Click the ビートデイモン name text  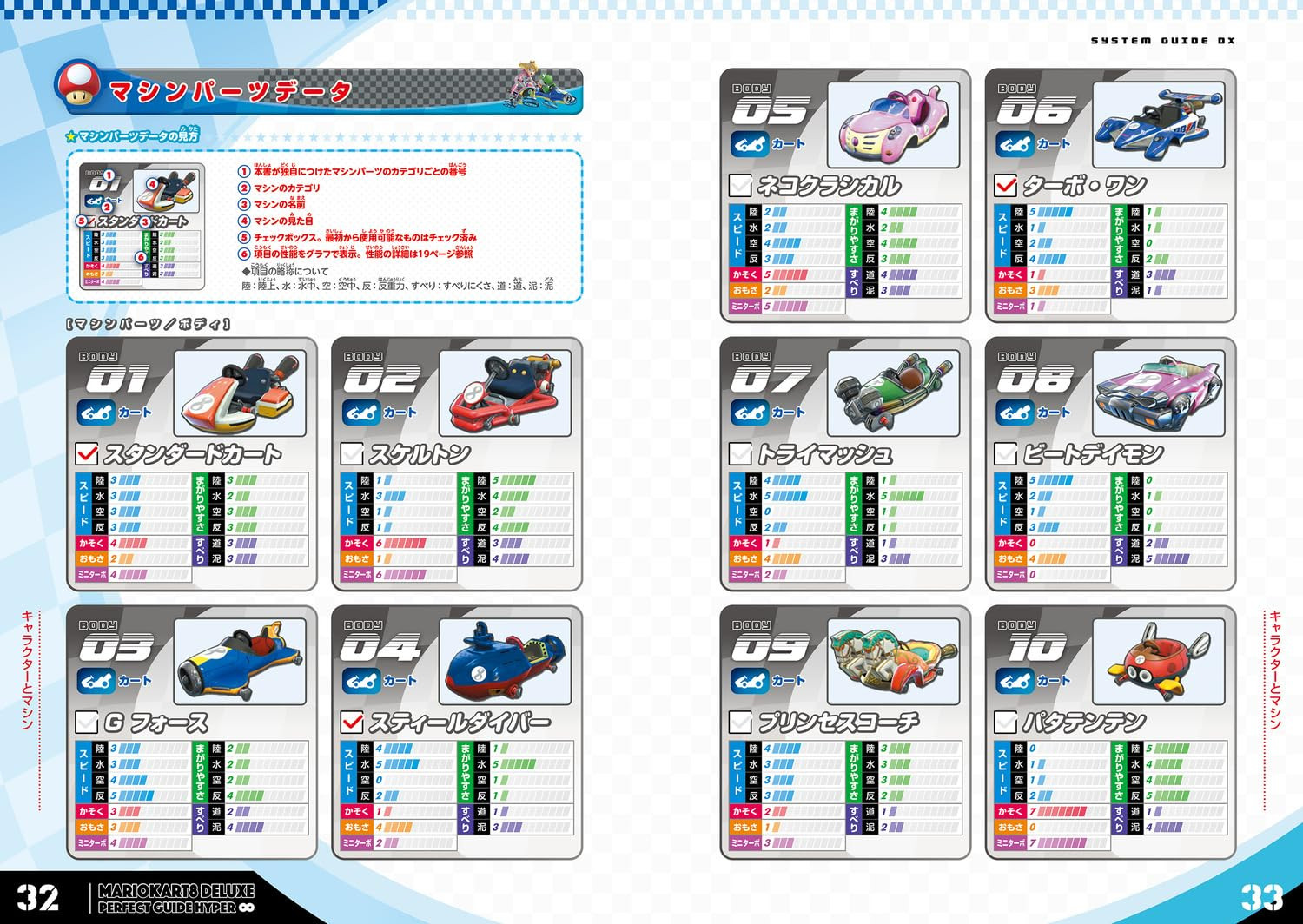tap(1093, 453)
